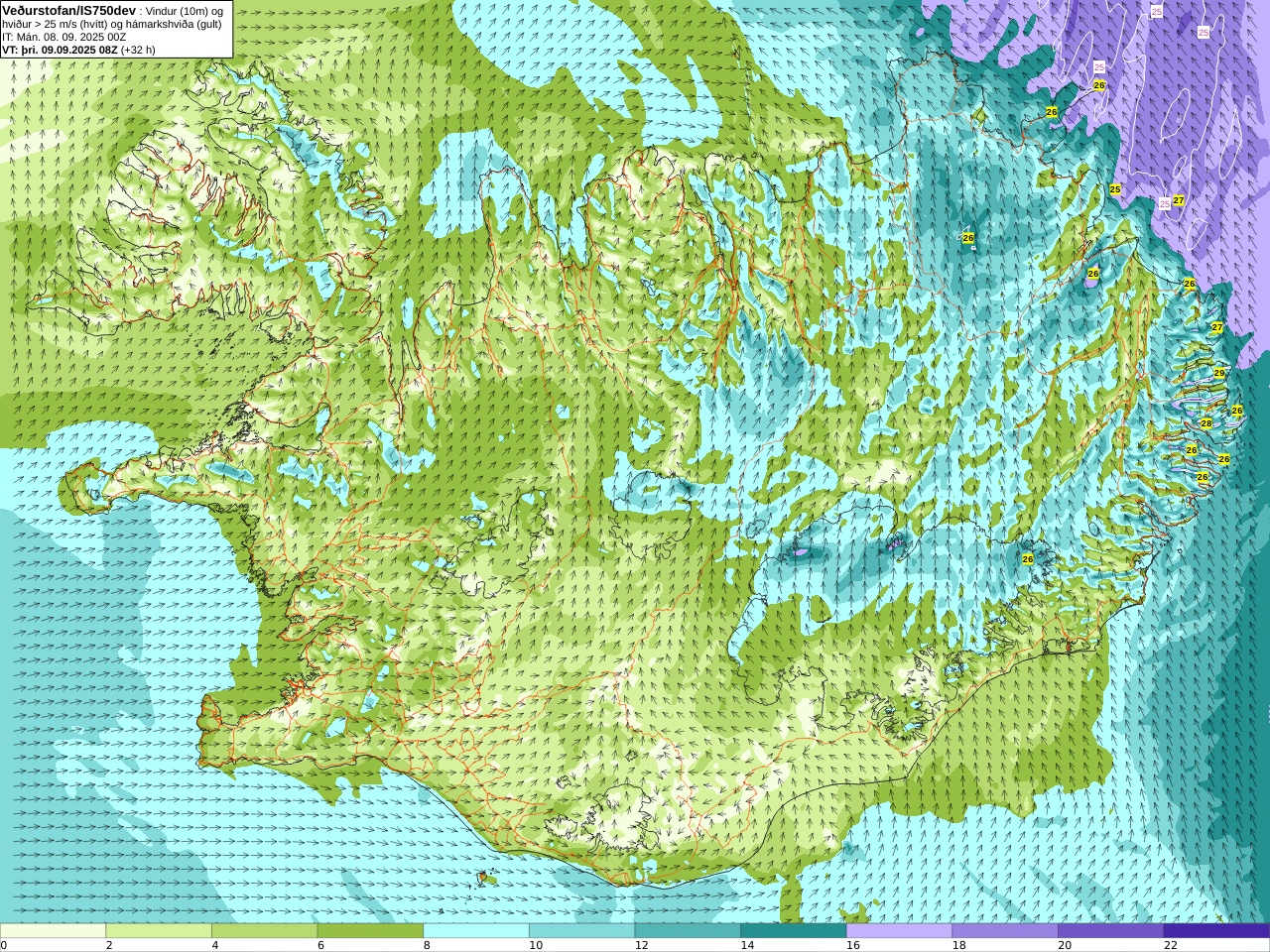Viewport: 1270px width, 952px height.
Task: Click the darkest purple legend swatch above 22
Action: point(1216,931)
